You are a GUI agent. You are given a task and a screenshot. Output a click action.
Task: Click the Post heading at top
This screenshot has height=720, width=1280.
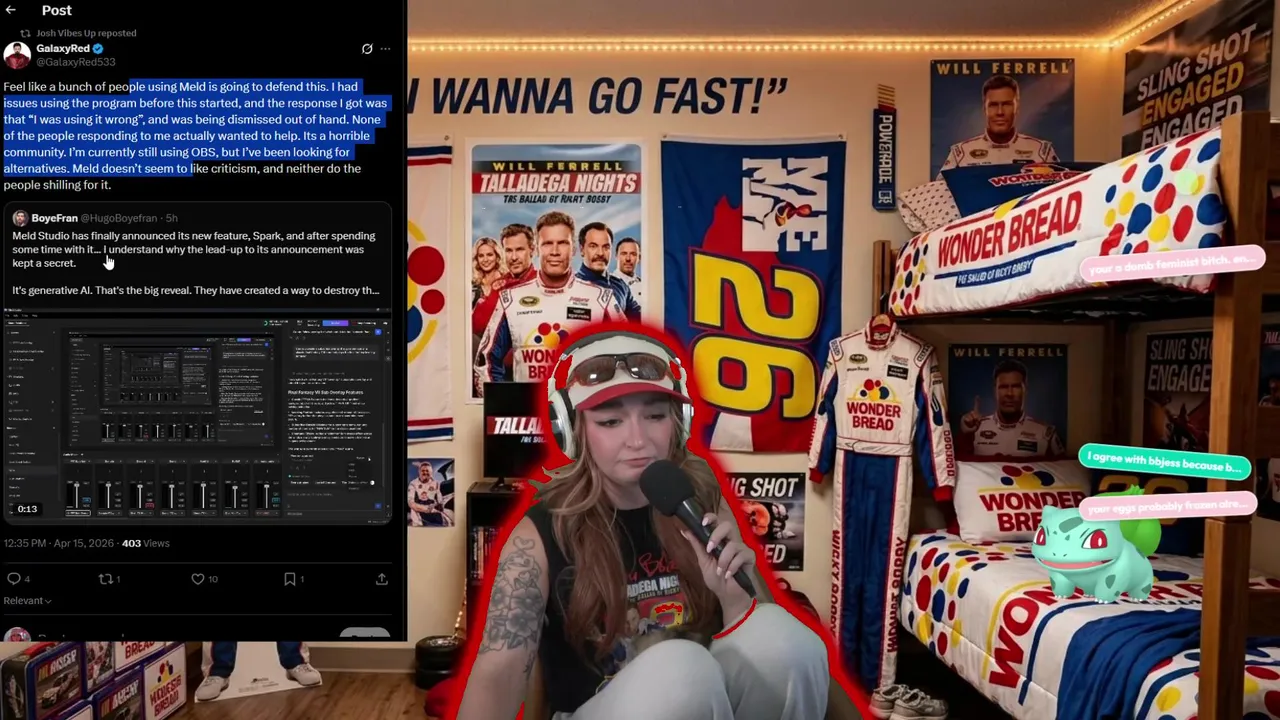tap(57, 10)
